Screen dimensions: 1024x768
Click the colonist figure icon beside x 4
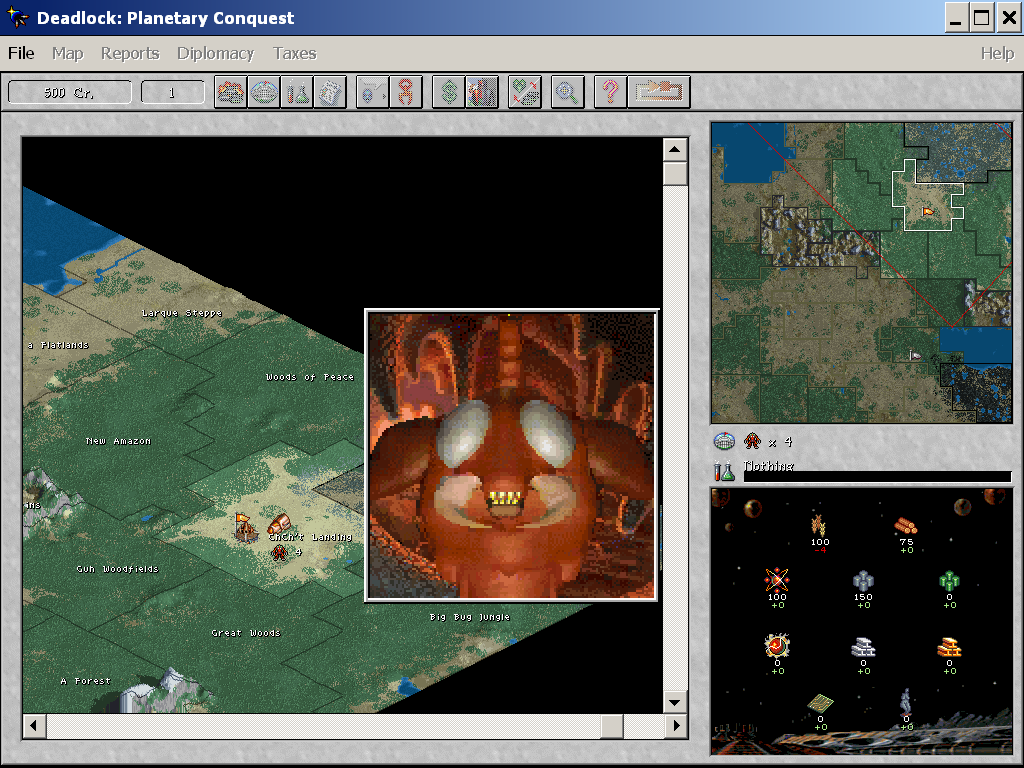click(x=752, y=441)
